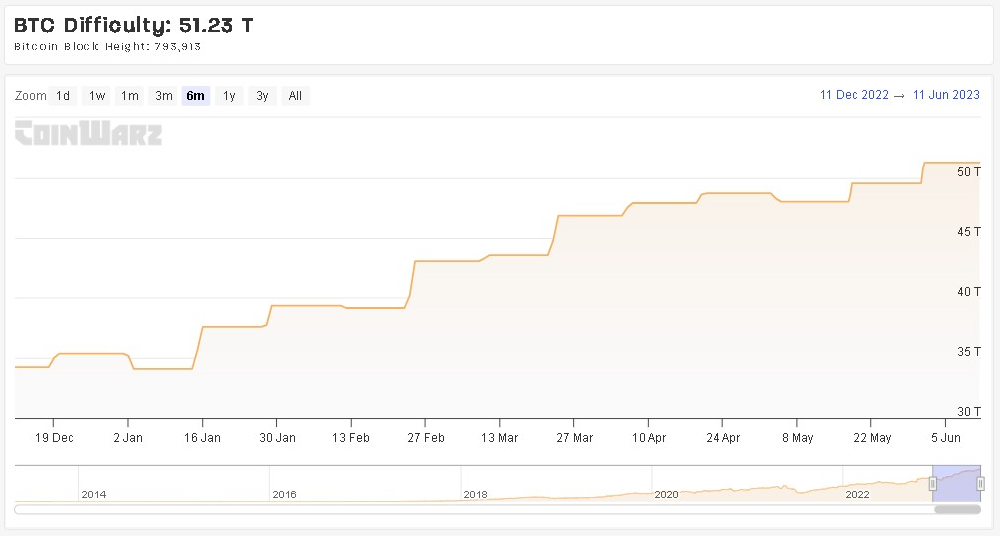
Task: Pick the 3y zoom range
Action: pos(262,96)
